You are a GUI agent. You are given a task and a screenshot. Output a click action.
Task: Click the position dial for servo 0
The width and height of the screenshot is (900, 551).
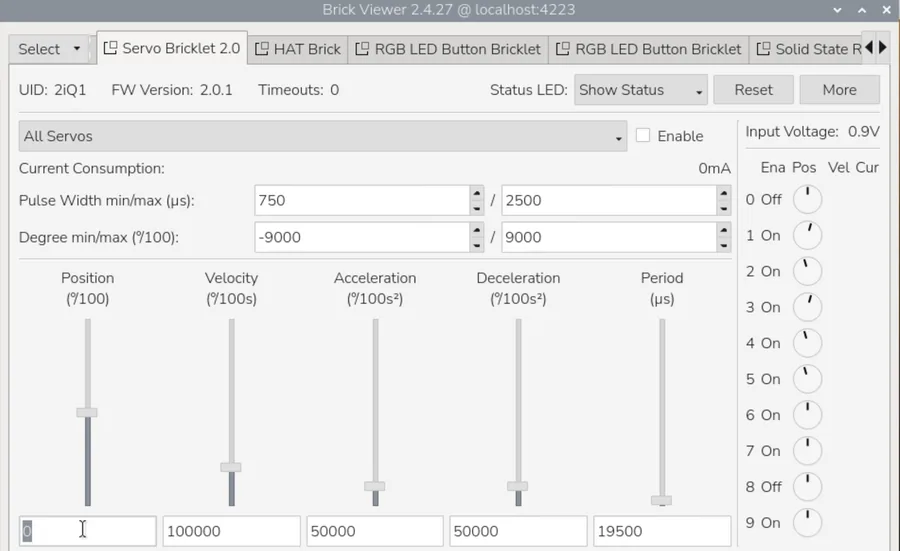pyautogui.click(x=807, y=199)
